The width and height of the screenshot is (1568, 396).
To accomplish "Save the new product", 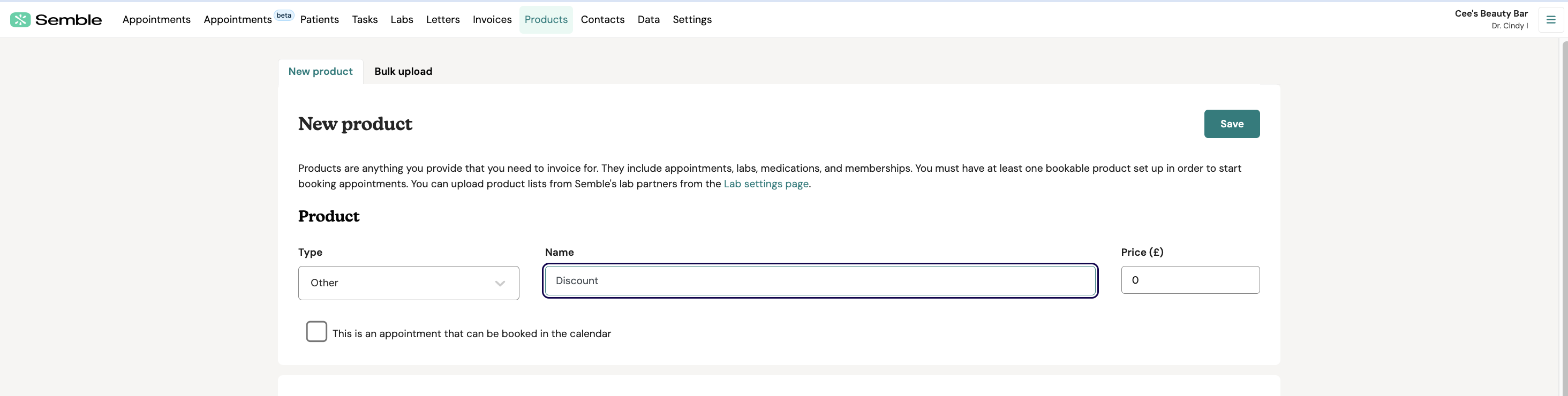I will [x=1231, y=124].
